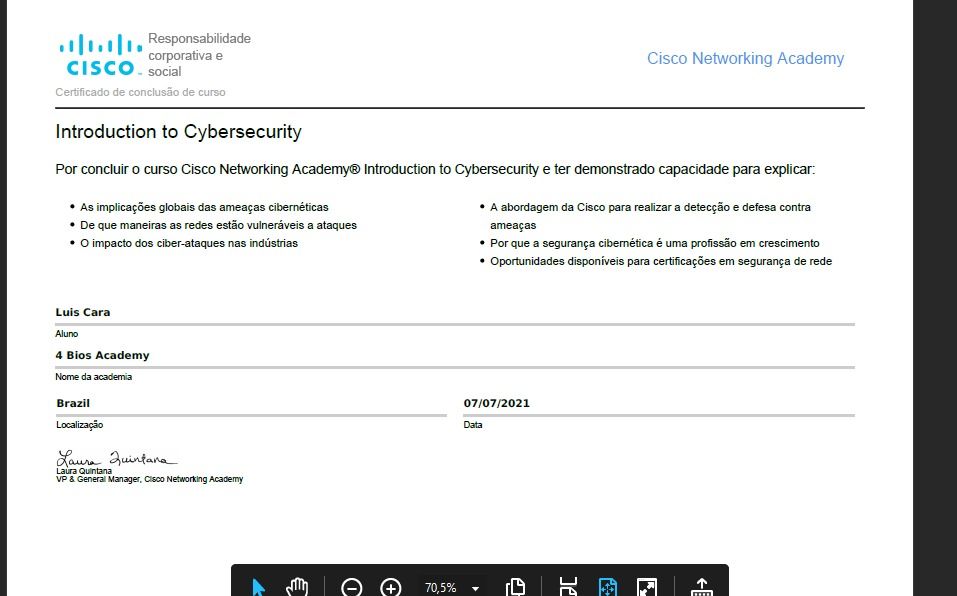The width and height of the screenshot is (957, 596).
Task: Click the Brazil location text
Action: (x=73, y=403)
